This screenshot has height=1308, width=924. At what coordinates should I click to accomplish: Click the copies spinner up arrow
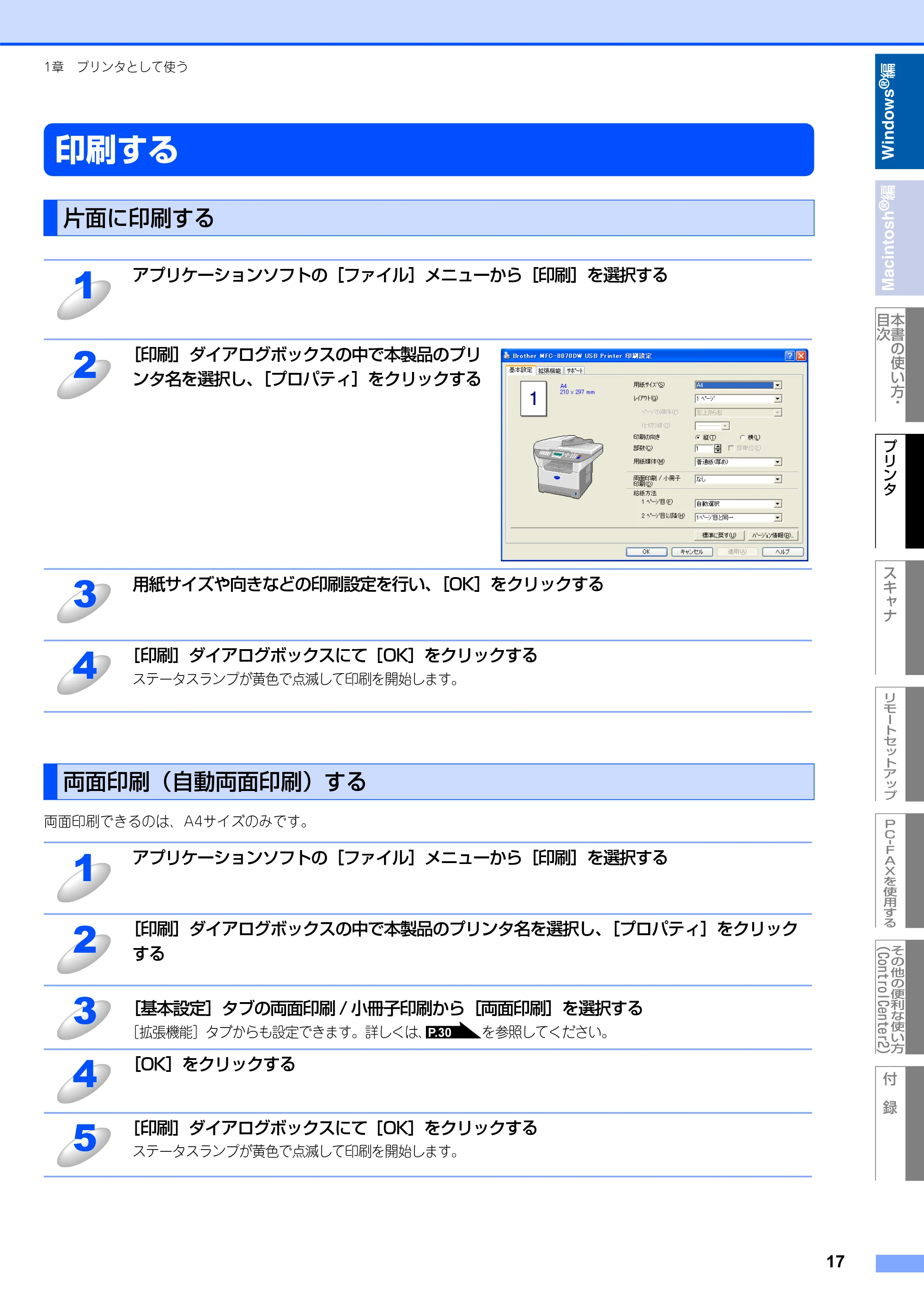(718, 447)
